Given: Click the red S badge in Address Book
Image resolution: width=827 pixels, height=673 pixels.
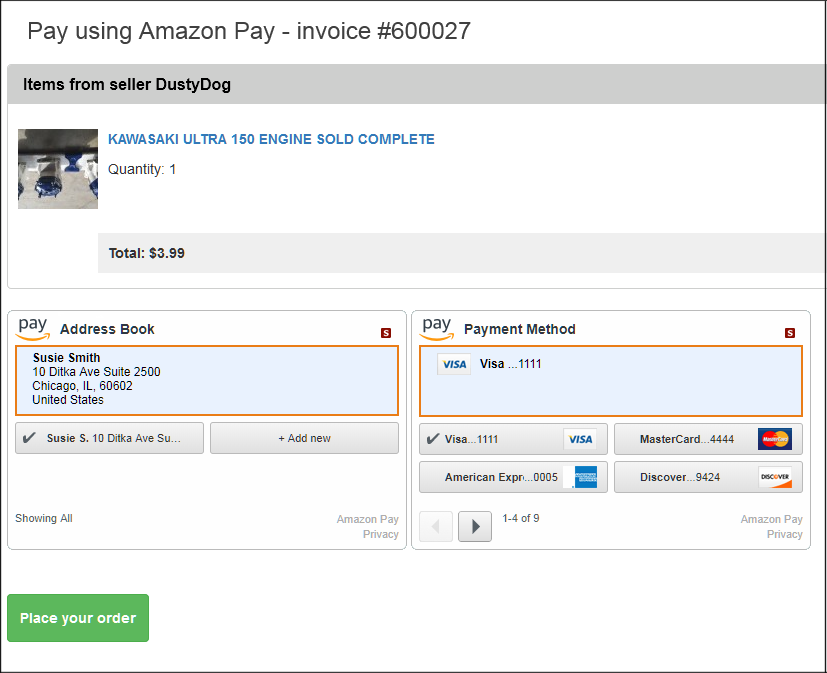Looking at the screenshot, I should pos(386,333).
